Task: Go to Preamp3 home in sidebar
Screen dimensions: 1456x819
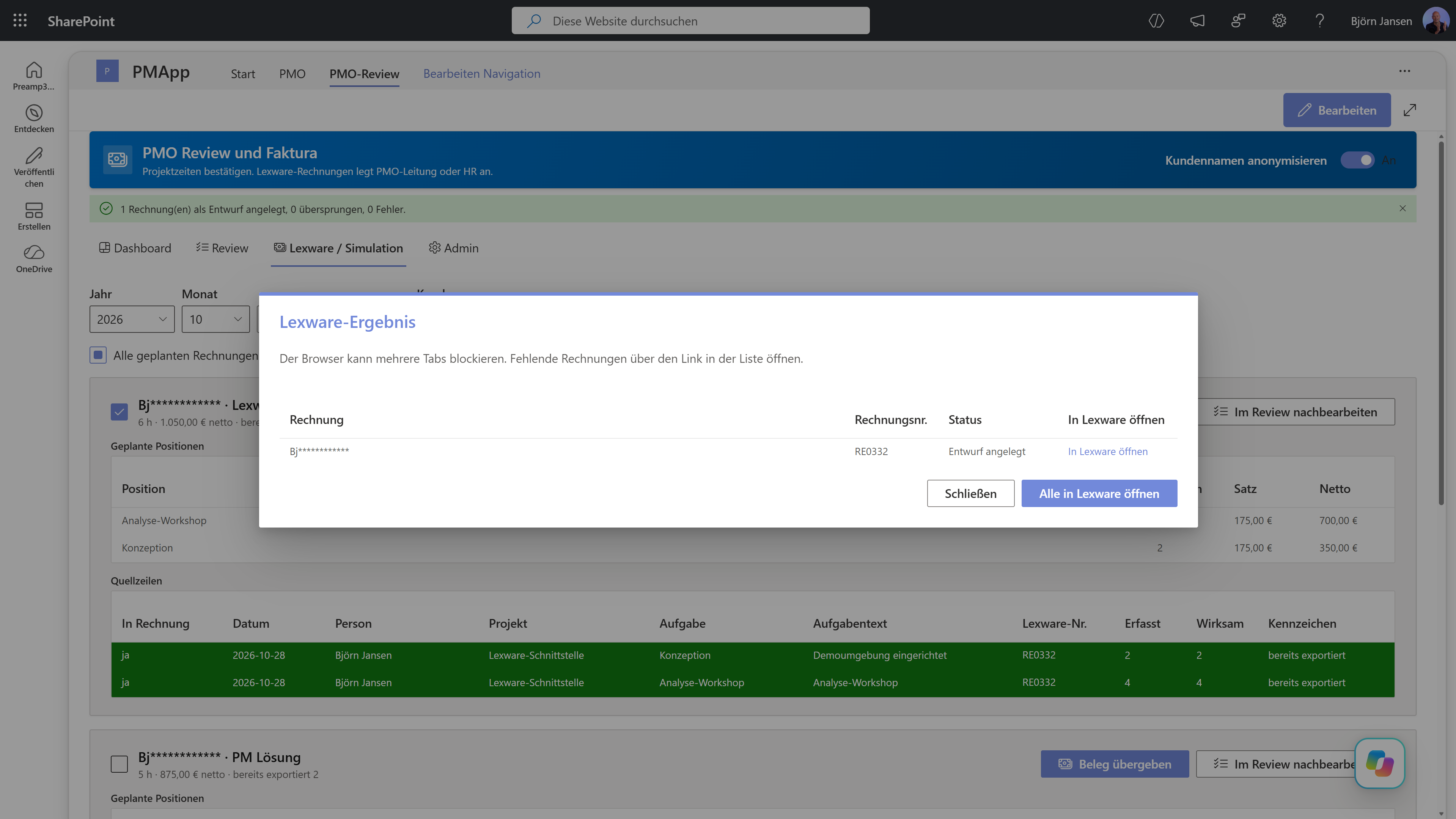Action: click(x=34, y=76)
